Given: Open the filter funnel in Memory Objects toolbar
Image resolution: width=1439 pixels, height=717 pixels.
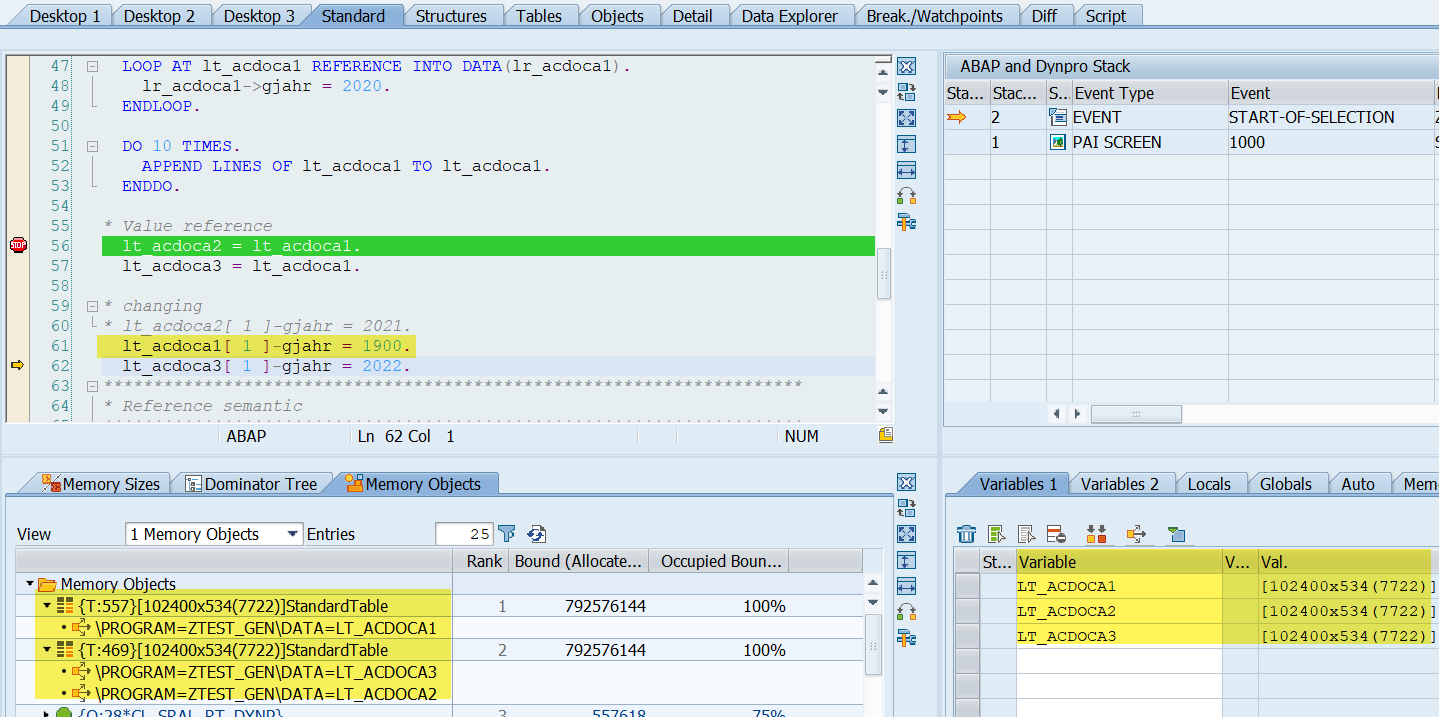Looking at the screenshot, I should tap(507, 533).
